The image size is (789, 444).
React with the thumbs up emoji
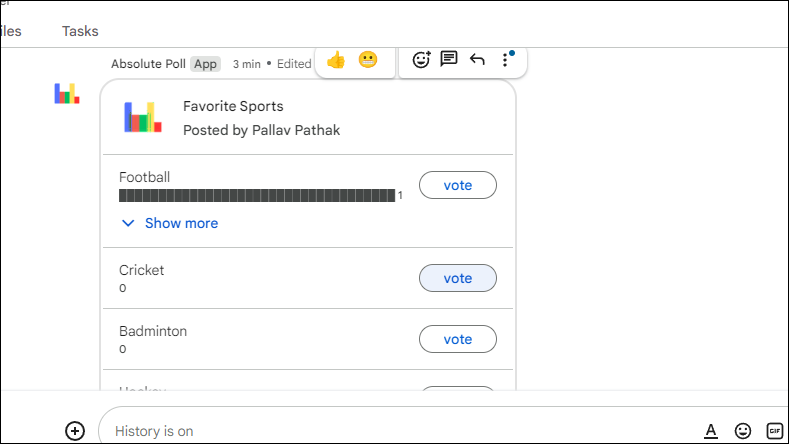tap(336, 60)
